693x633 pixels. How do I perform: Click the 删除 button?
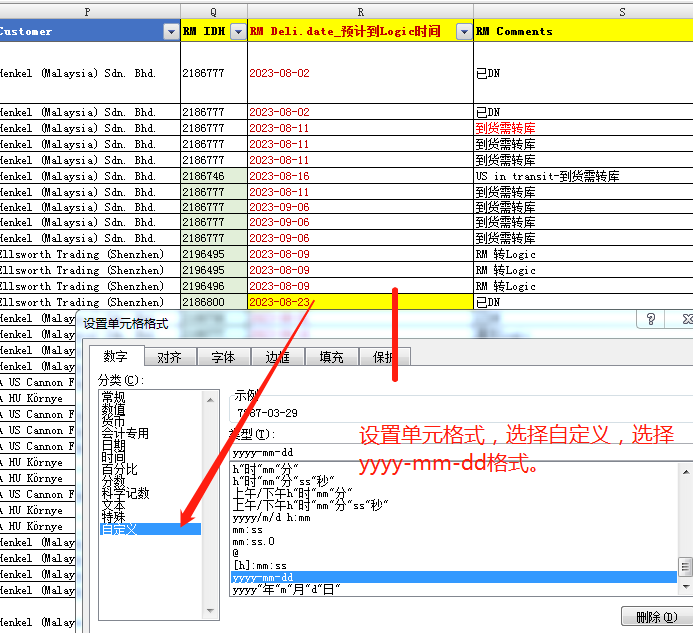point(656,616)
